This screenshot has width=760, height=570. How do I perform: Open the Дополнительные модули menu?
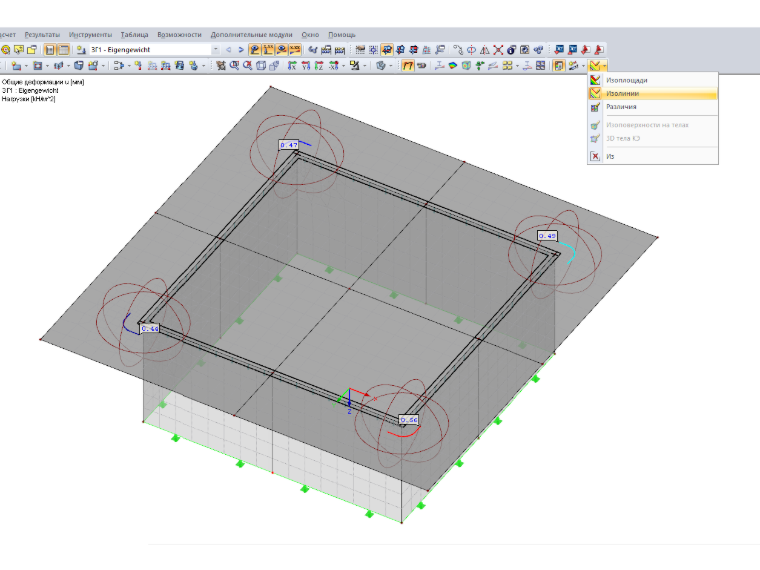tap(251, 35)
